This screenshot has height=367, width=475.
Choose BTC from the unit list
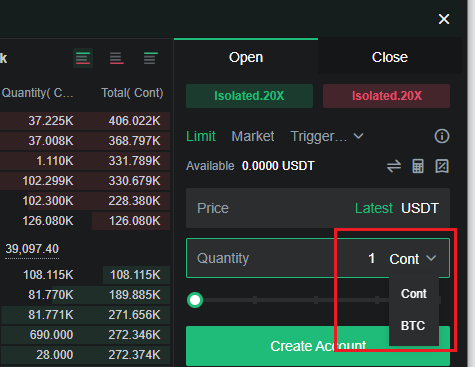[413, 325]
